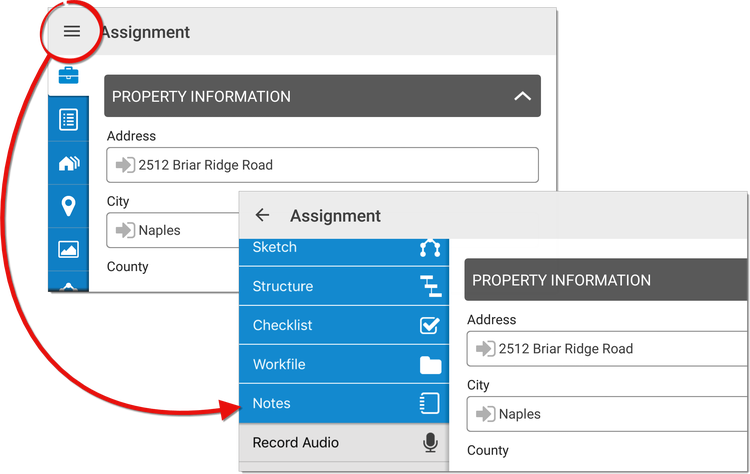Viewport: 750px width, 474px height.
Task: Open the hamburger menu in back Assignment window
Action: coord(72,32)
